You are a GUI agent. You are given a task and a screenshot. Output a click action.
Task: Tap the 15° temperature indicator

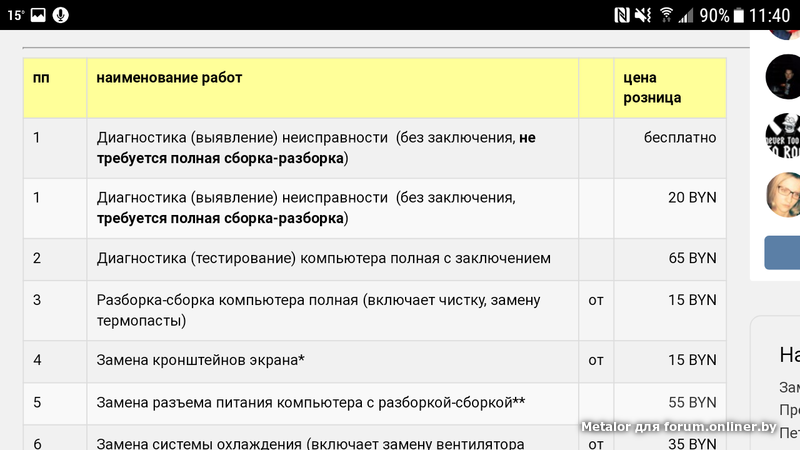tap(16, 15)
